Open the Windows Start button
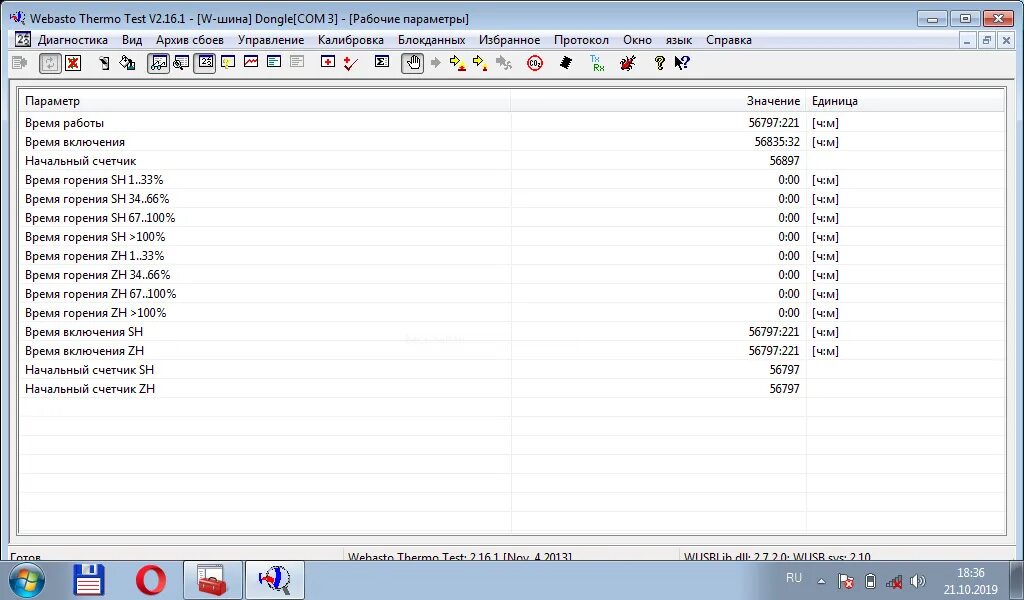 pyautogui.click(x=27, y=580)
